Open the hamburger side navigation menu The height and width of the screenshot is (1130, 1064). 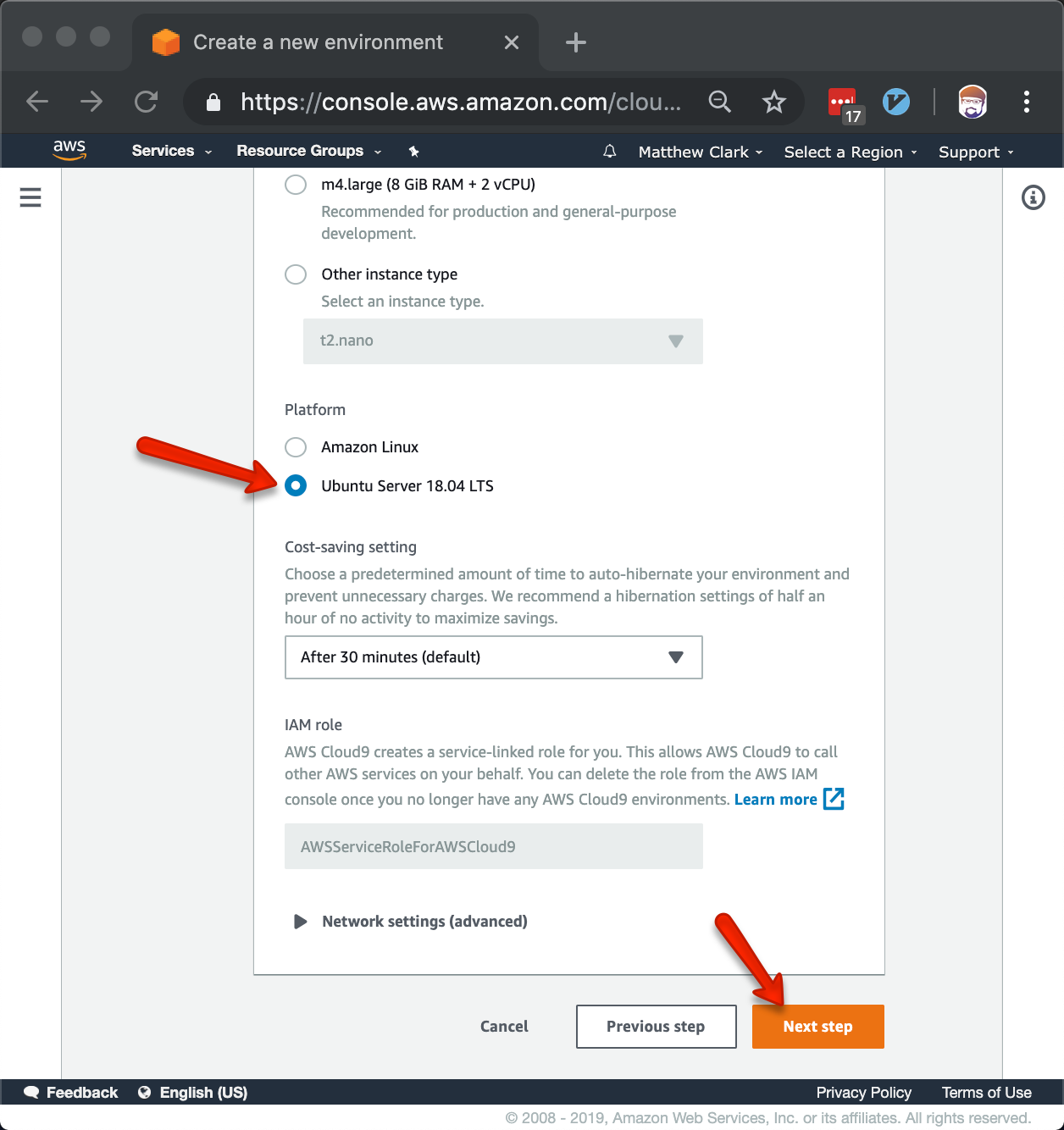point(30,197)
